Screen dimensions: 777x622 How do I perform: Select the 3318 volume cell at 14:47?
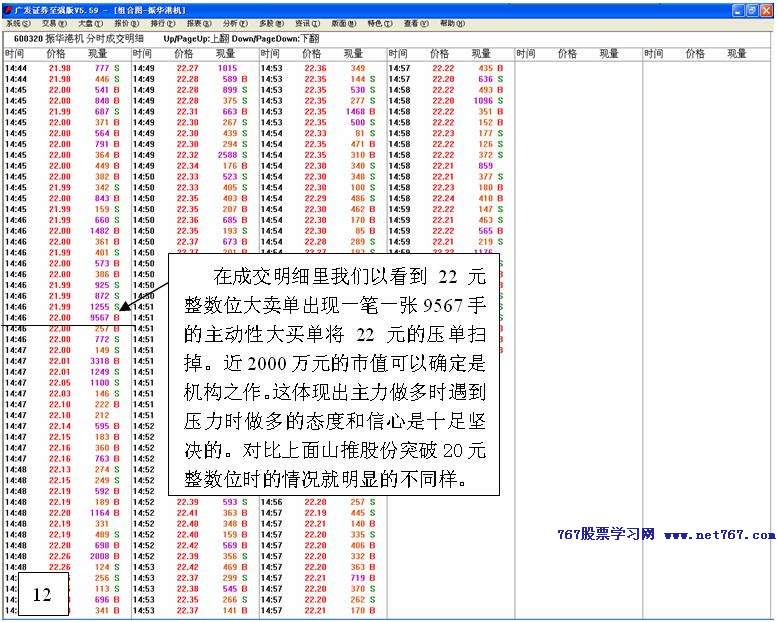(100, 361)
